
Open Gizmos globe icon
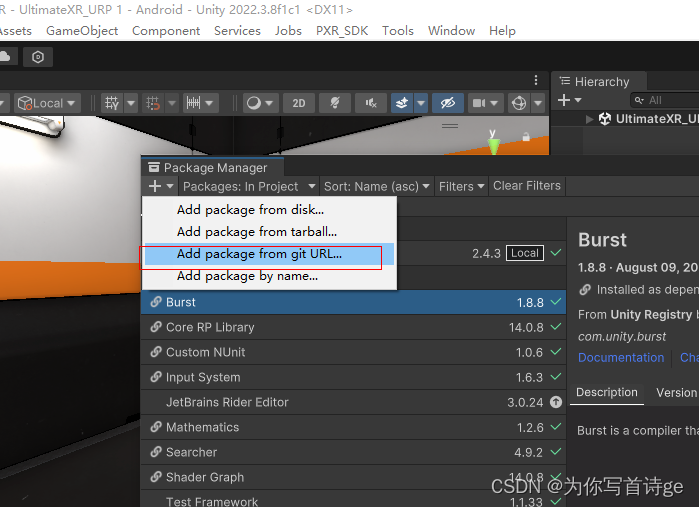pos(519,103)
